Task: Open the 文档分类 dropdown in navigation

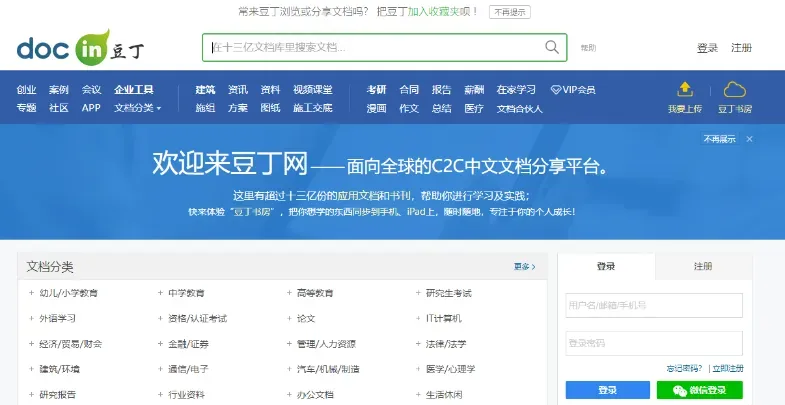Action: point(138,108)
